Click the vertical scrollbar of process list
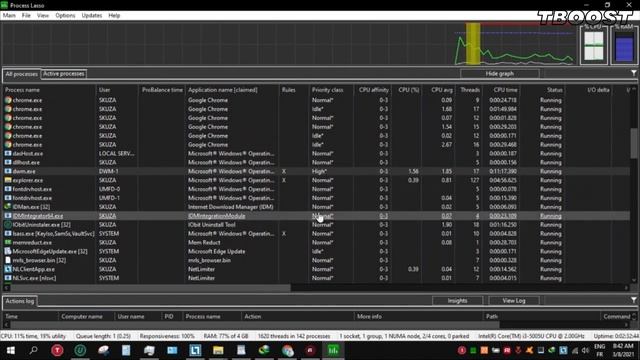640x360 pixels. [x=634, y=143]
